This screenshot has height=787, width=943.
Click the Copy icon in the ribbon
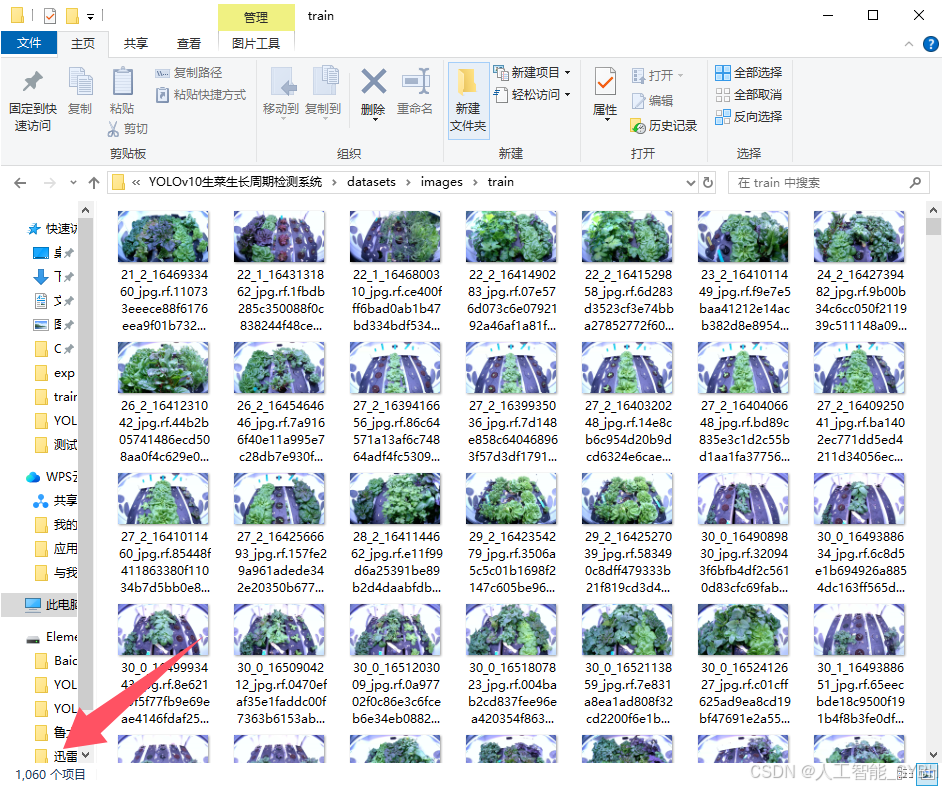80,82
